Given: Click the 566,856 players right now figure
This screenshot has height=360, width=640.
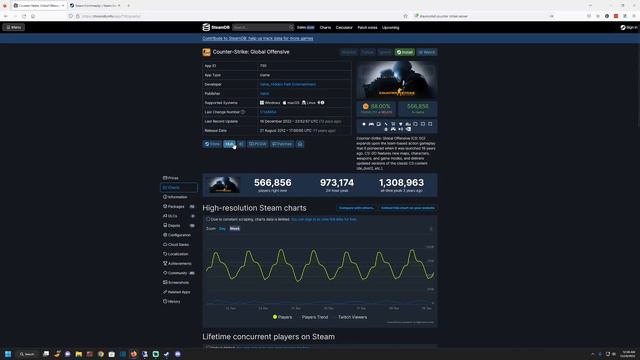Looking at the screenshot, I should pos(273,182).
